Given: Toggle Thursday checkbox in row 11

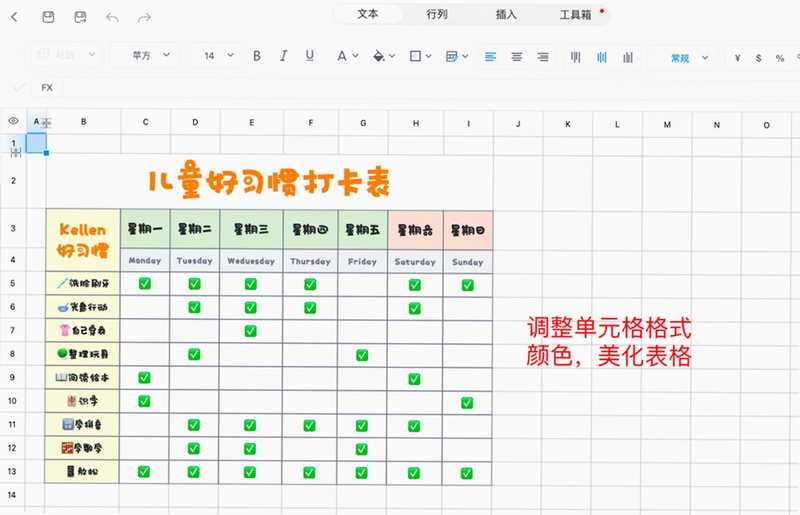Looking at the screenshot, I should click(x=309, y=425).
